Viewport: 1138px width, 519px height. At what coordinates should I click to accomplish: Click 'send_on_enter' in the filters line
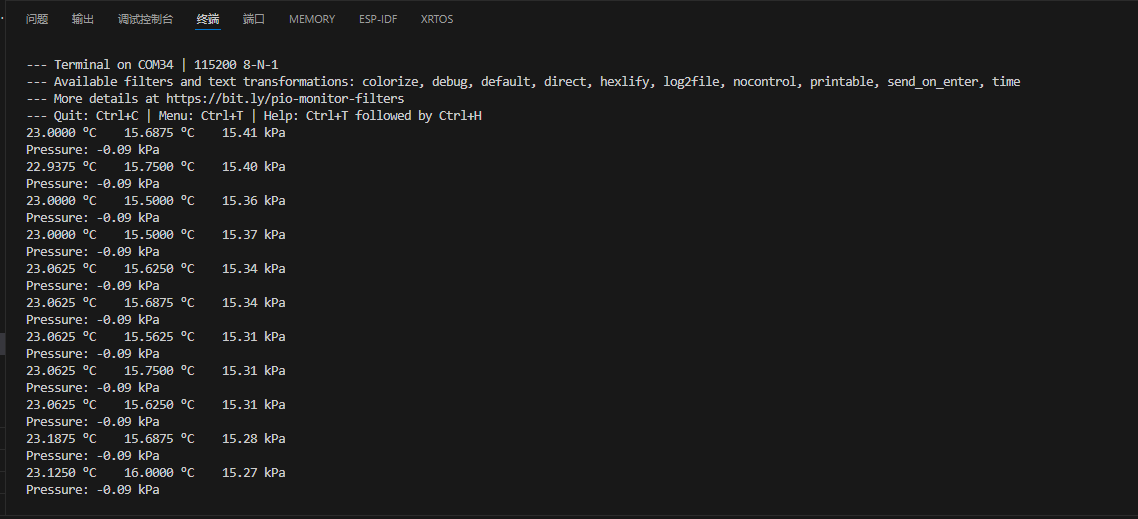point(933,82)
